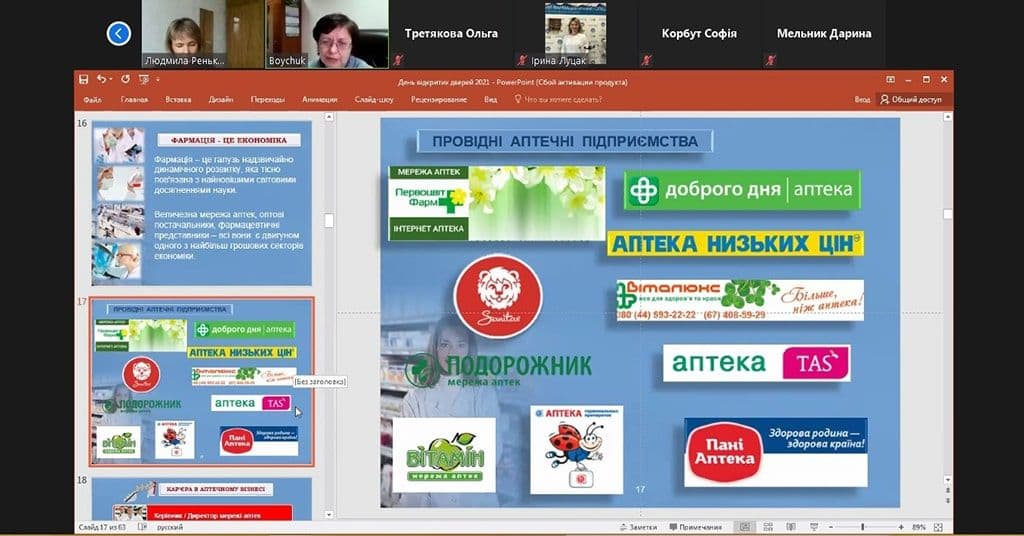Select the 'аптека TAS' logo
The image size is (1024, 536).
tap(757, 363)
